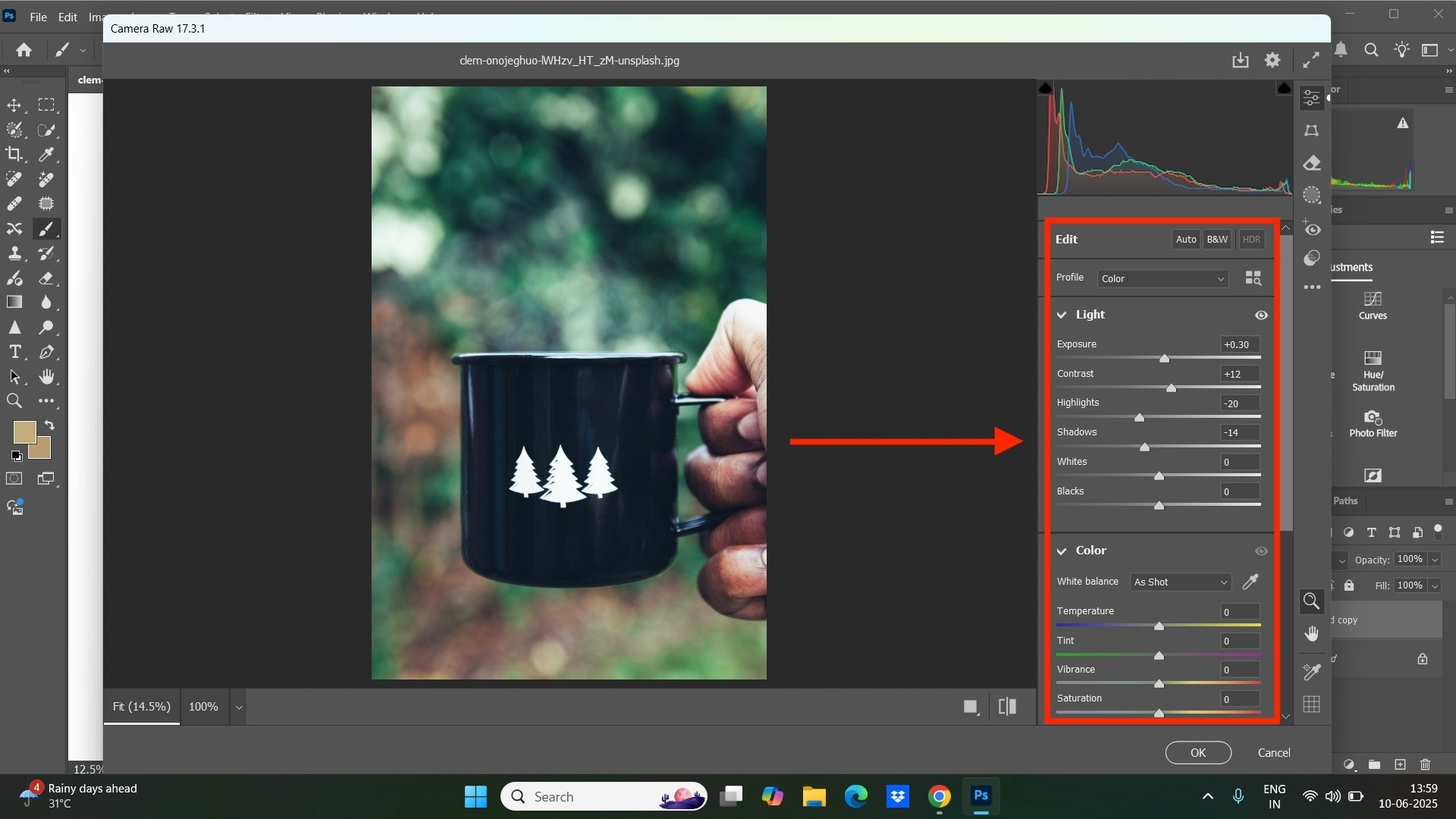This screenshot has height=819, width=1456.
Task: Swap foreground and background colors
Action: pyautogui.click(x=49, y=425)
